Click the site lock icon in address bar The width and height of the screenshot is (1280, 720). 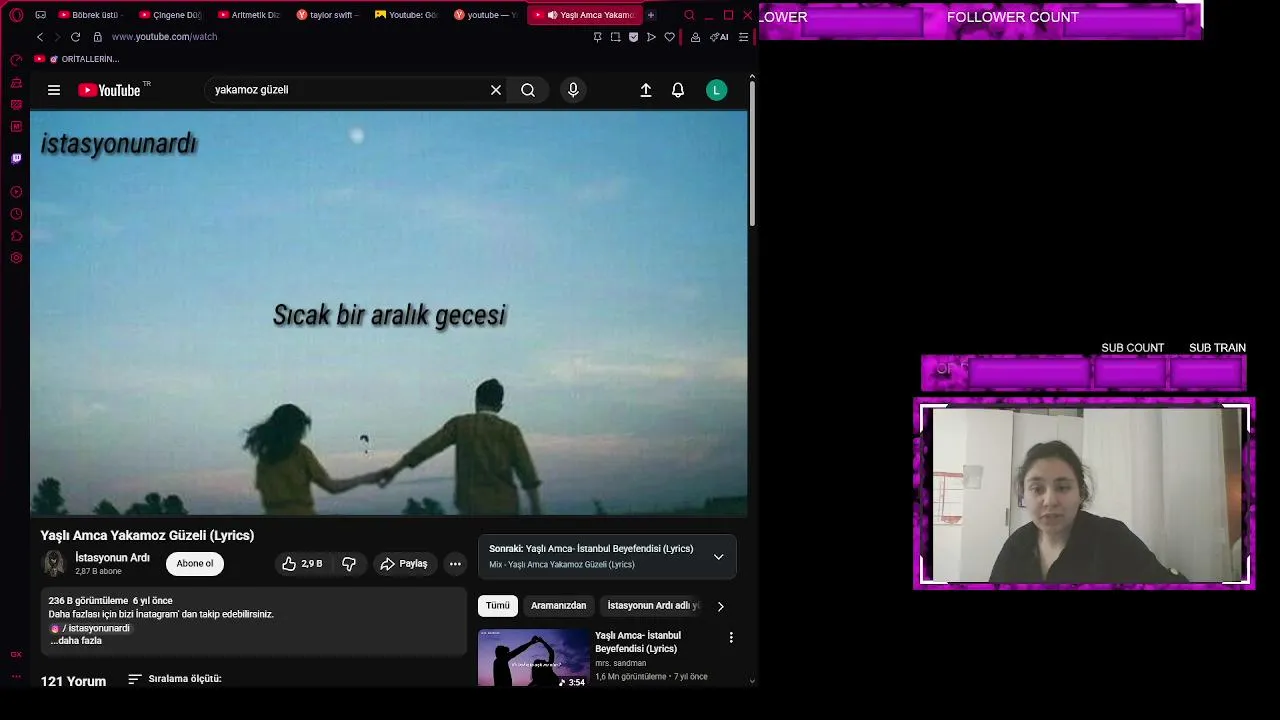pyautogui.click(x=97, y=37)
